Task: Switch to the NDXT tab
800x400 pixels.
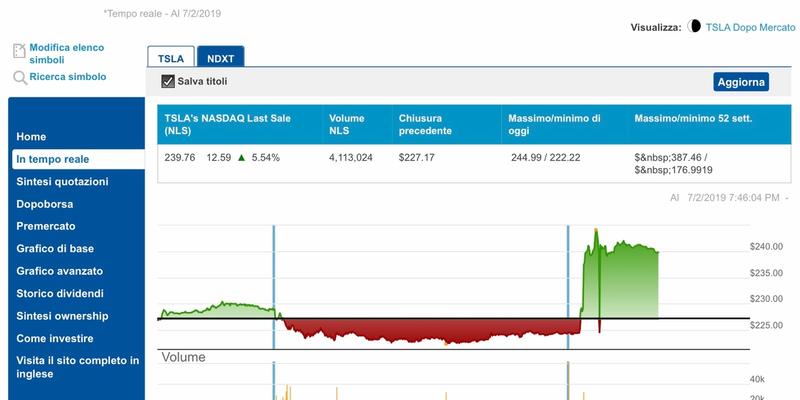Action: [220, 57]
